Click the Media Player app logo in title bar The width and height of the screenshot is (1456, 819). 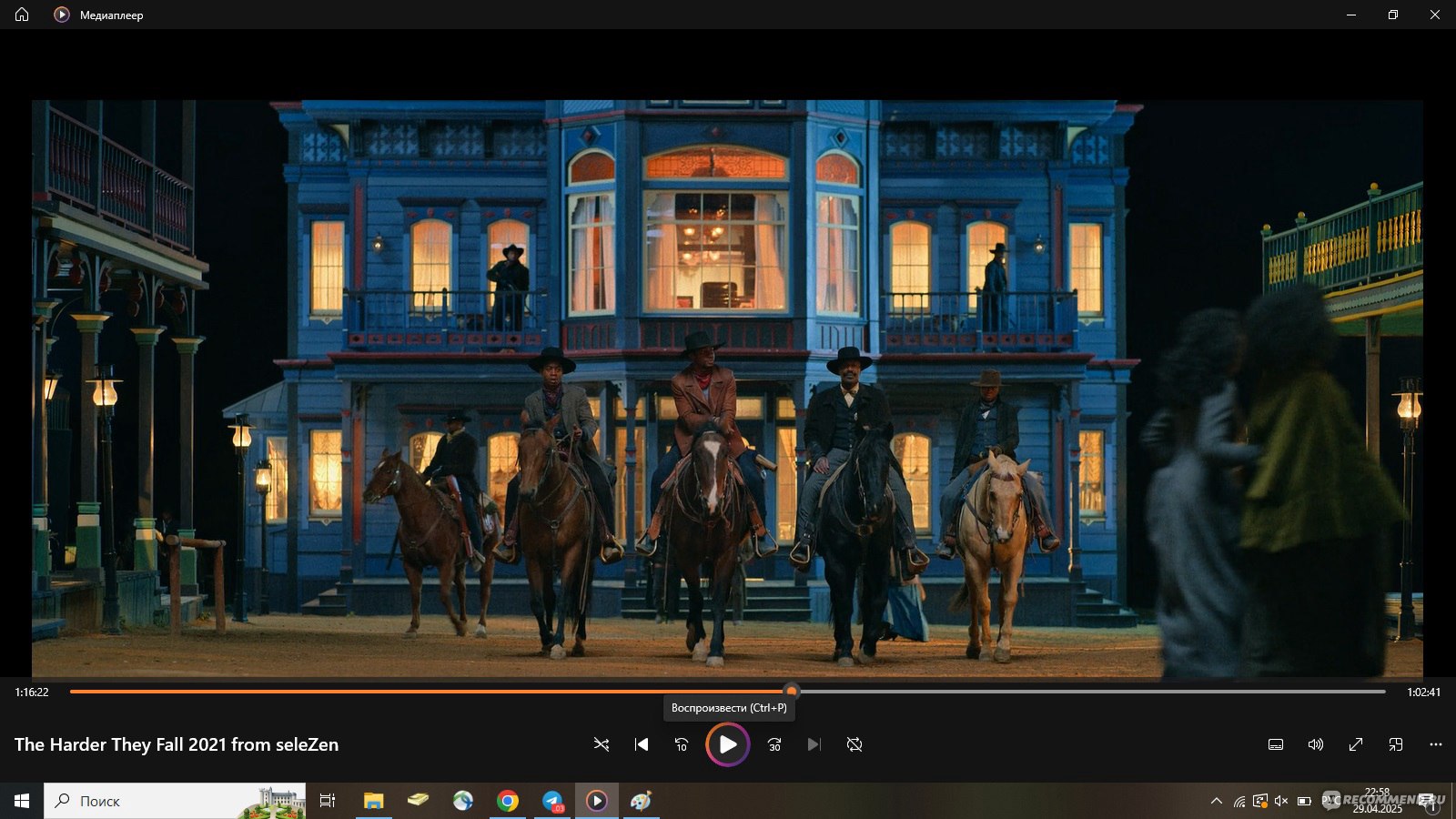pos(62,15)
